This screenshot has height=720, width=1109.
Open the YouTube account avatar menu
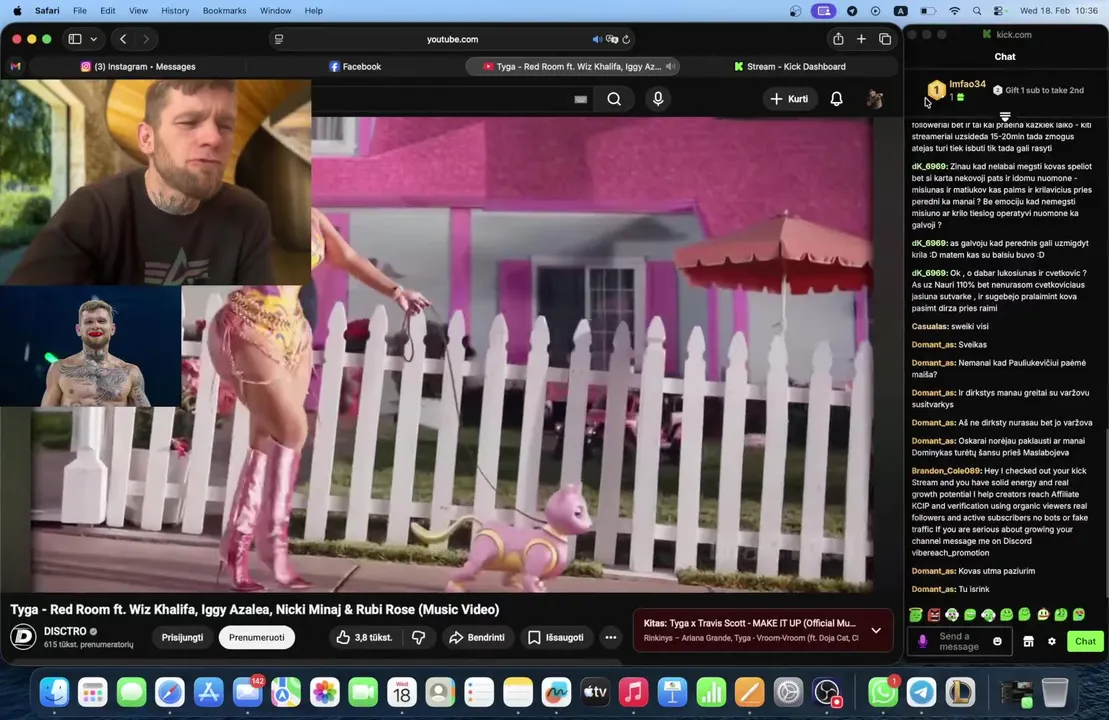pyautogui.click(x=874, y=99)
